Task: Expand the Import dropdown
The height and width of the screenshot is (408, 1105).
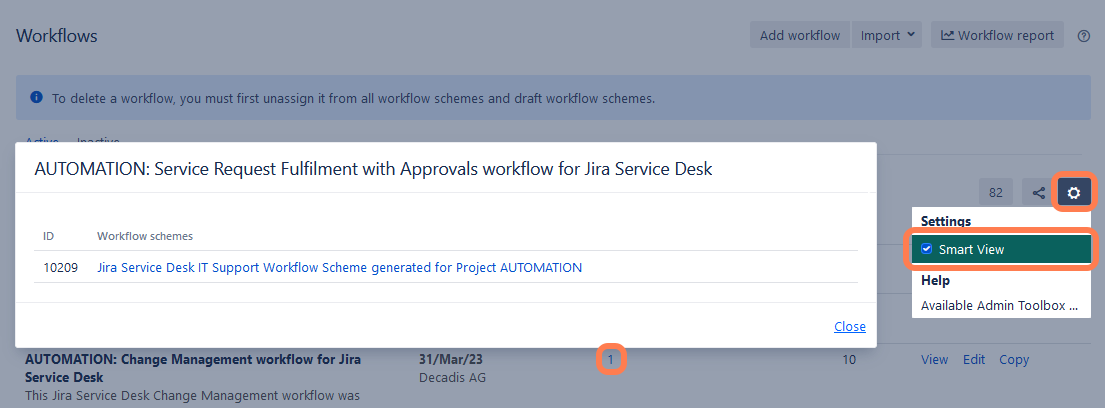Action: click(888, 36)
